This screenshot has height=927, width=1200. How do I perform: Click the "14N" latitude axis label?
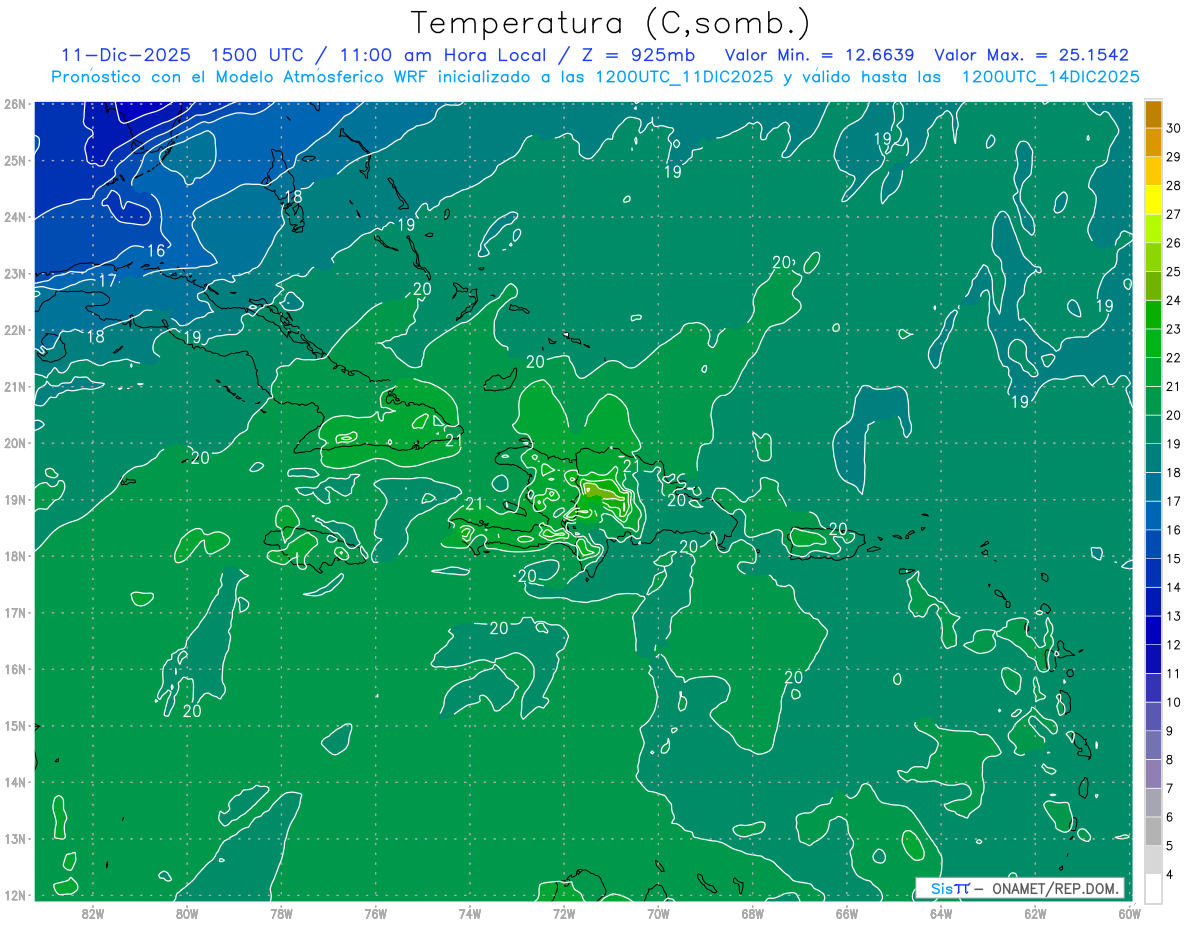point(14,782)
